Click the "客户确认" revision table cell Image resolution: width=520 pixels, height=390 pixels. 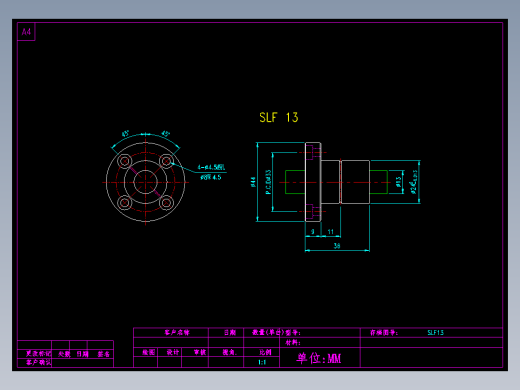pos(39,362)
